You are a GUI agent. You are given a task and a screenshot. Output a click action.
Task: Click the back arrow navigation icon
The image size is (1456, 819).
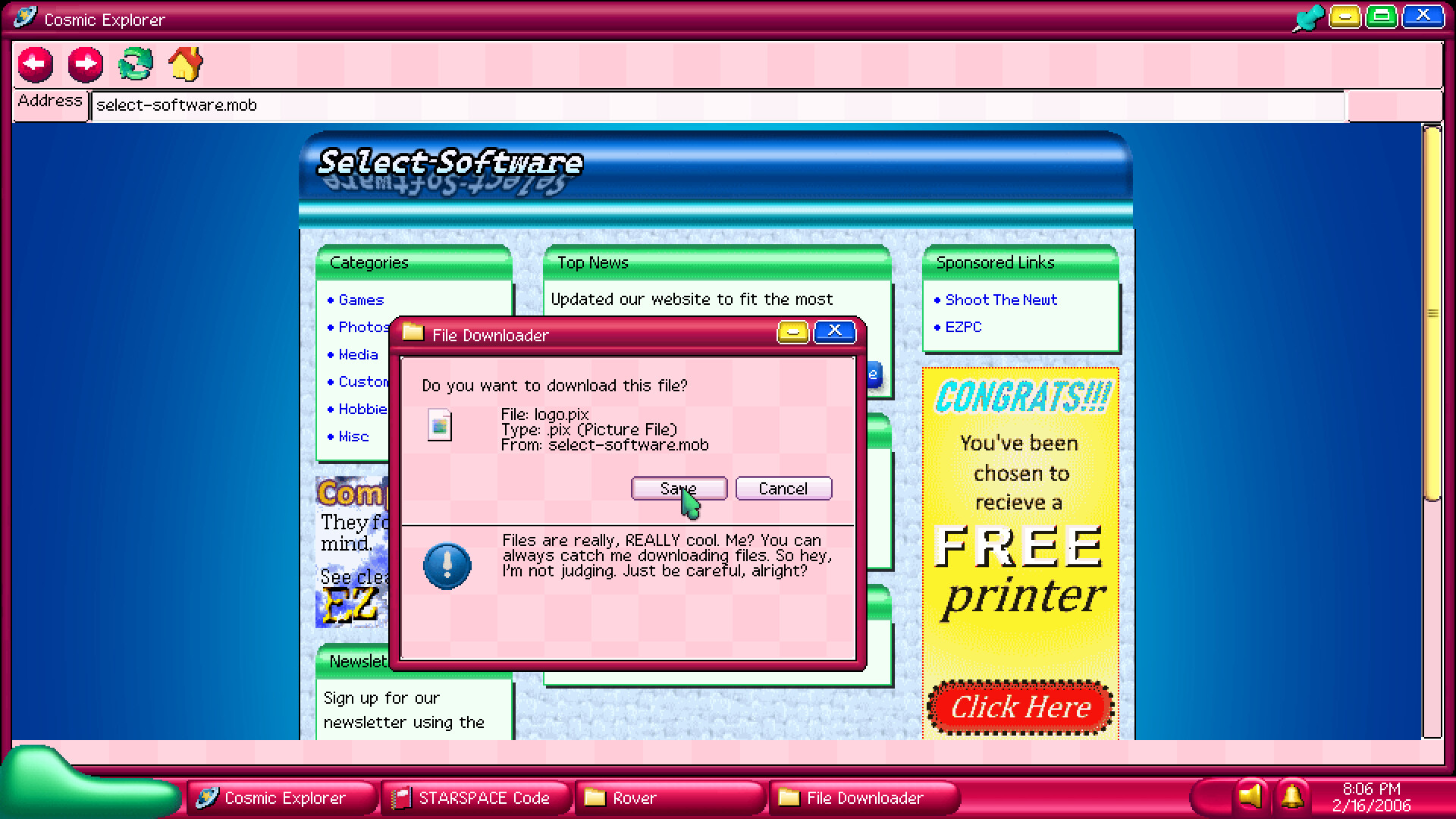[33, 65]
